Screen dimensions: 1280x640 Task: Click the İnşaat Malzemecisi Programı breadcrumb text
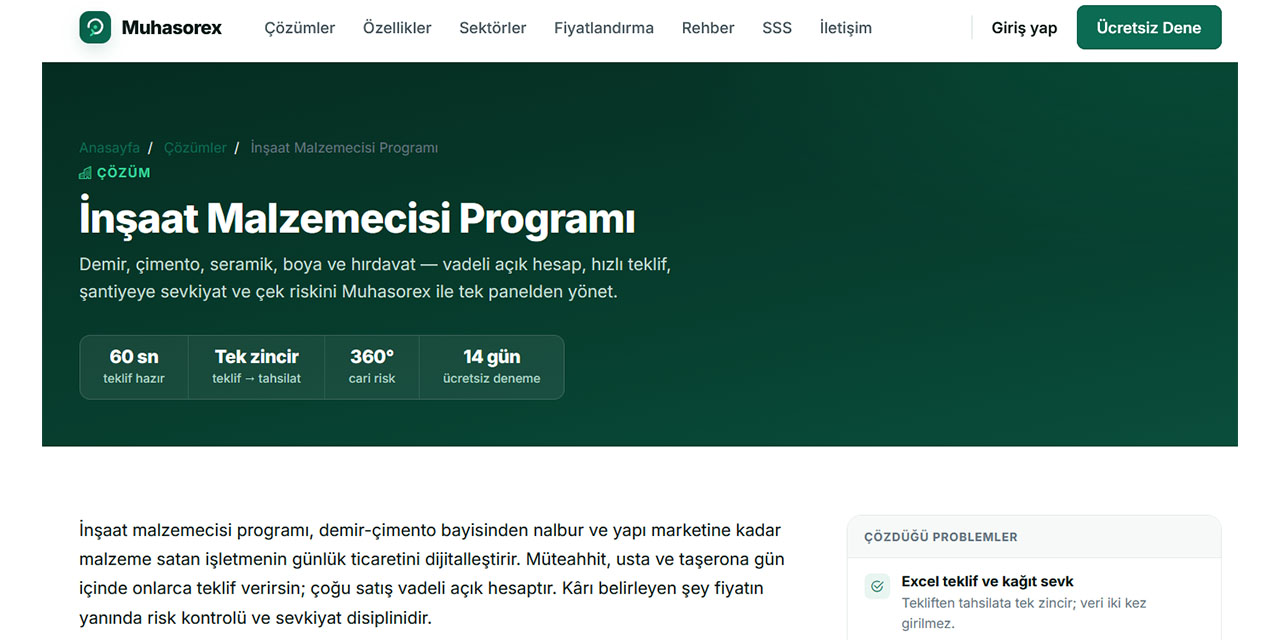point(344,148)
